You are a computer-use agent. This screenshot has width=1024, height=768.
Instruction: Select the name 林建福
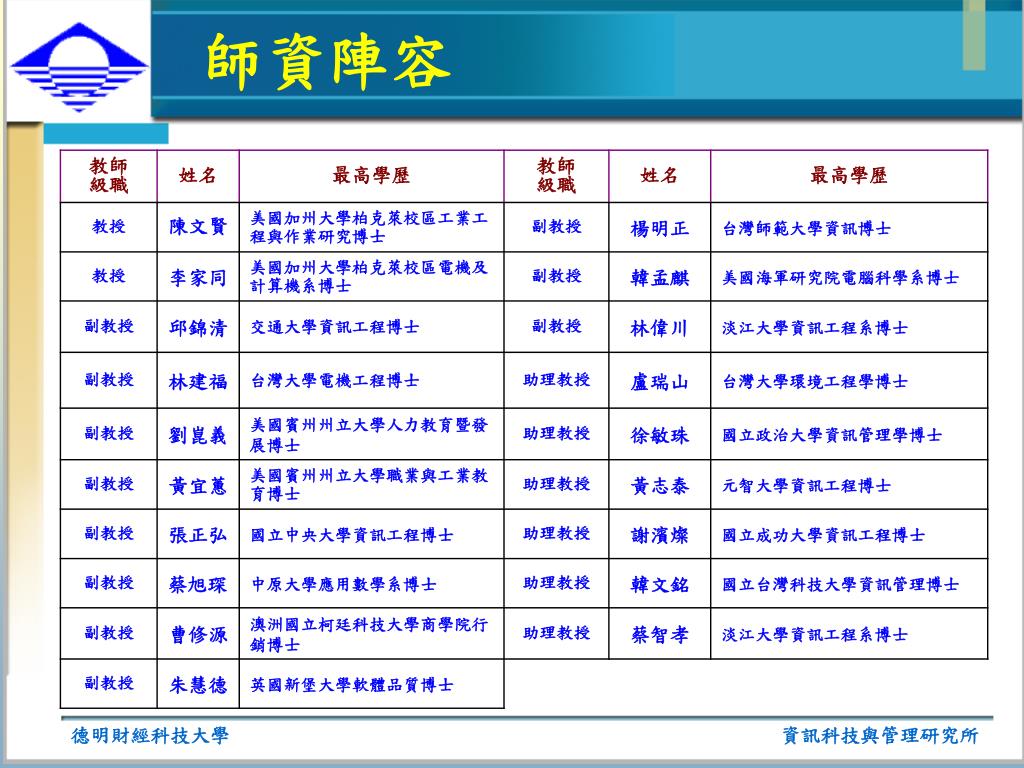(x=198, y=381)
